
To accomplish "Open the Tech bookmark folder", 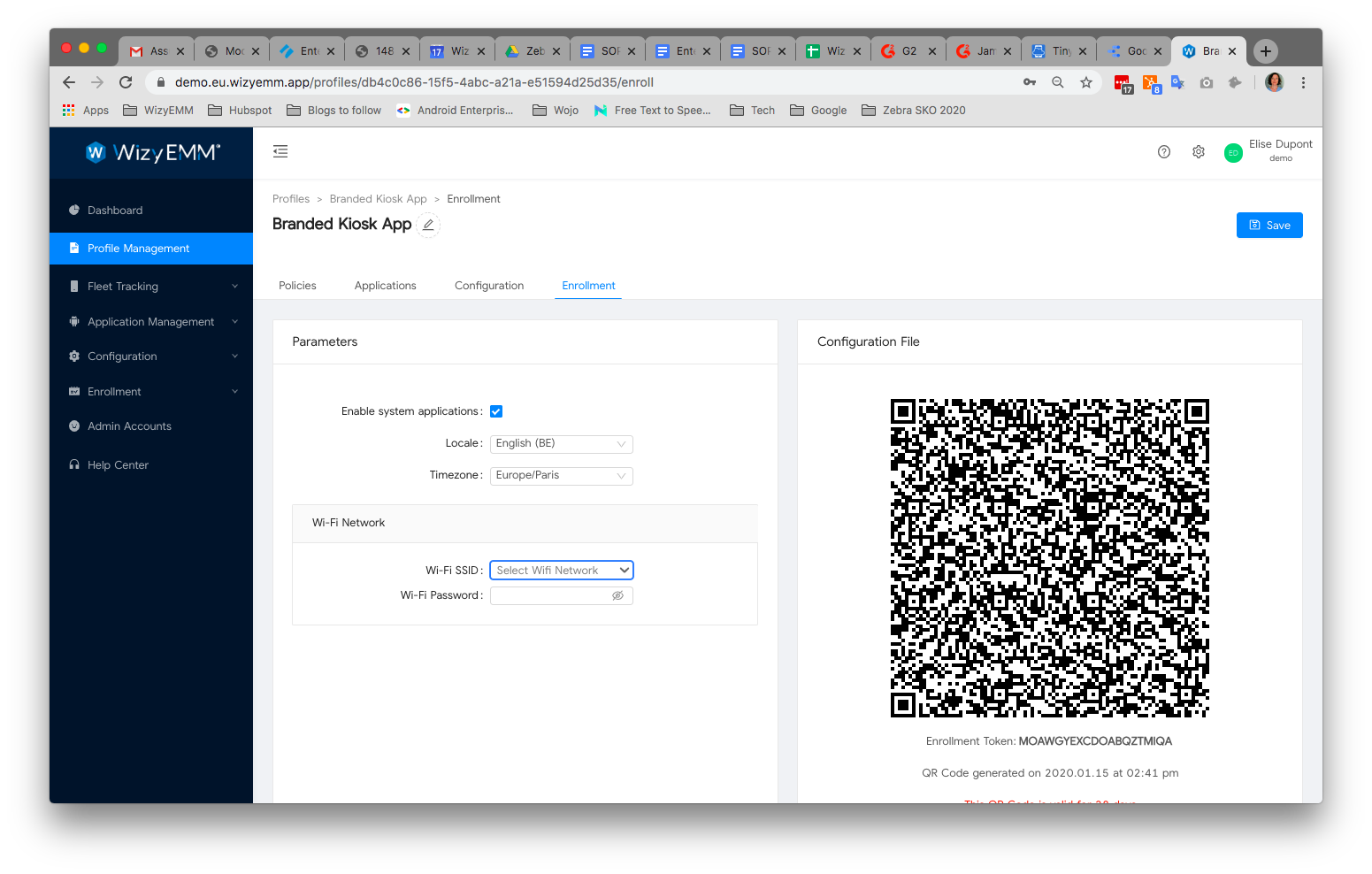I will click(x=752, y=111).
